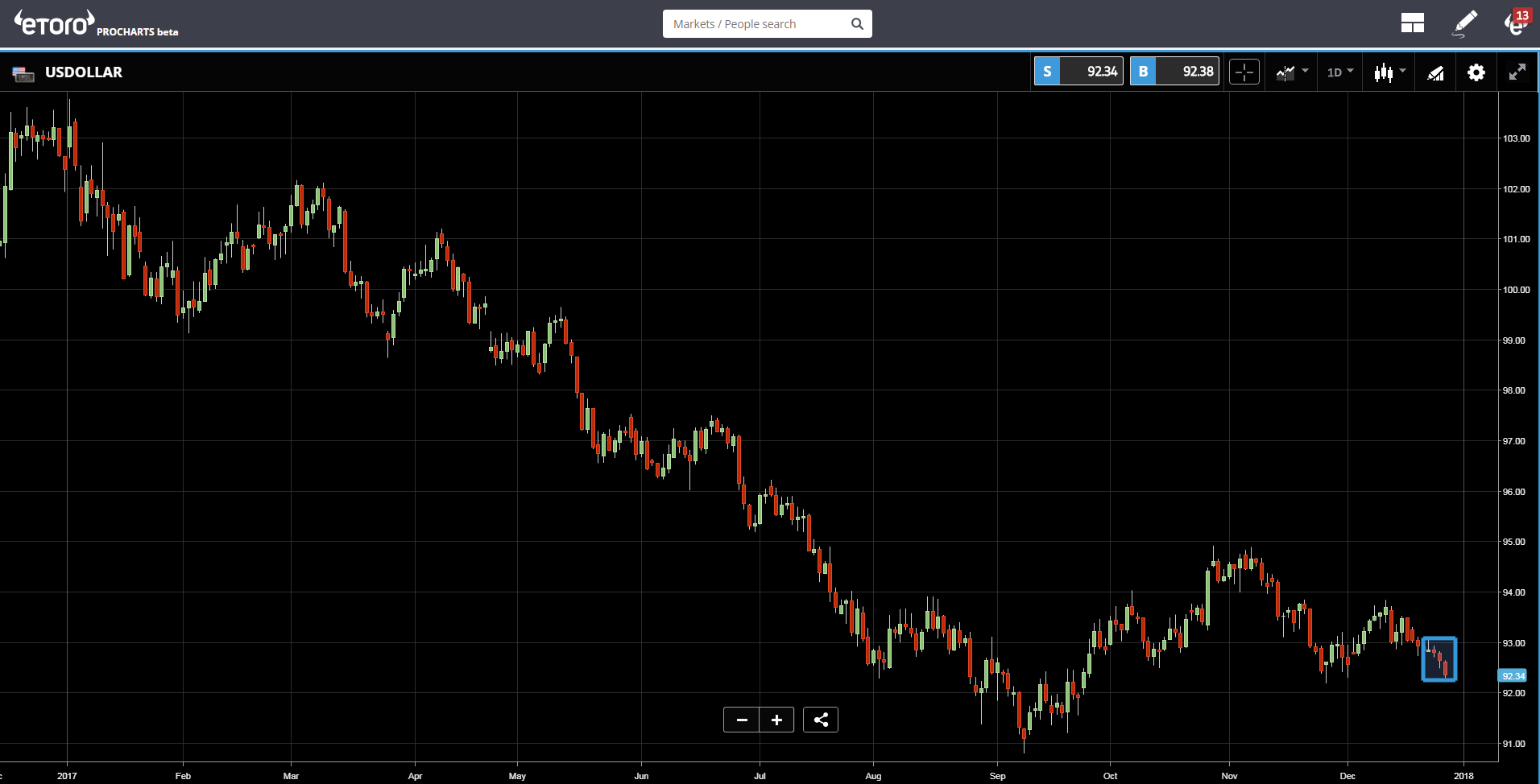Click the 95.00 price axis label
Viewport: 1540px width, 784px height.
(1513, 542)
